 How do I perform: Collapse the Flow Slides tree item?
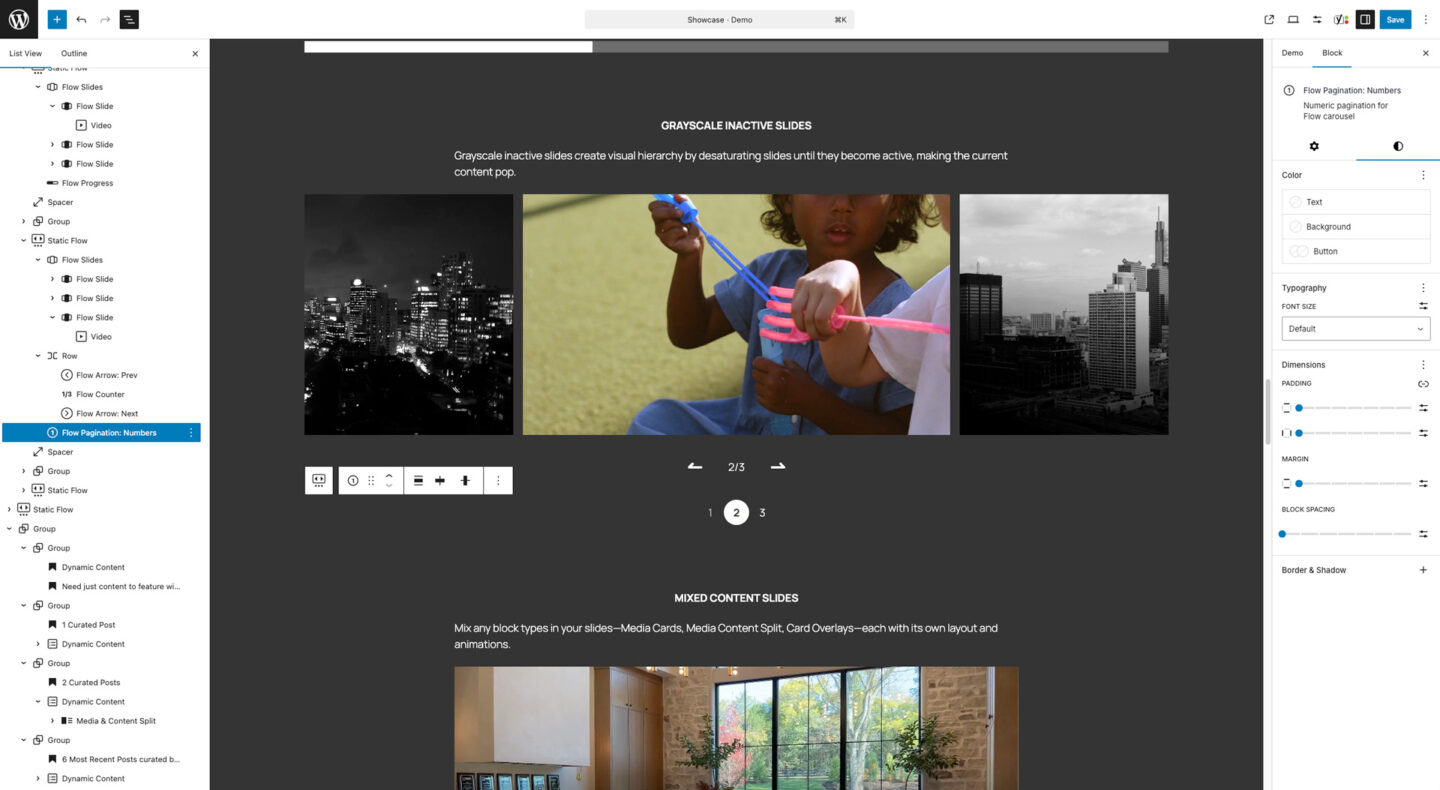(40, 86)
